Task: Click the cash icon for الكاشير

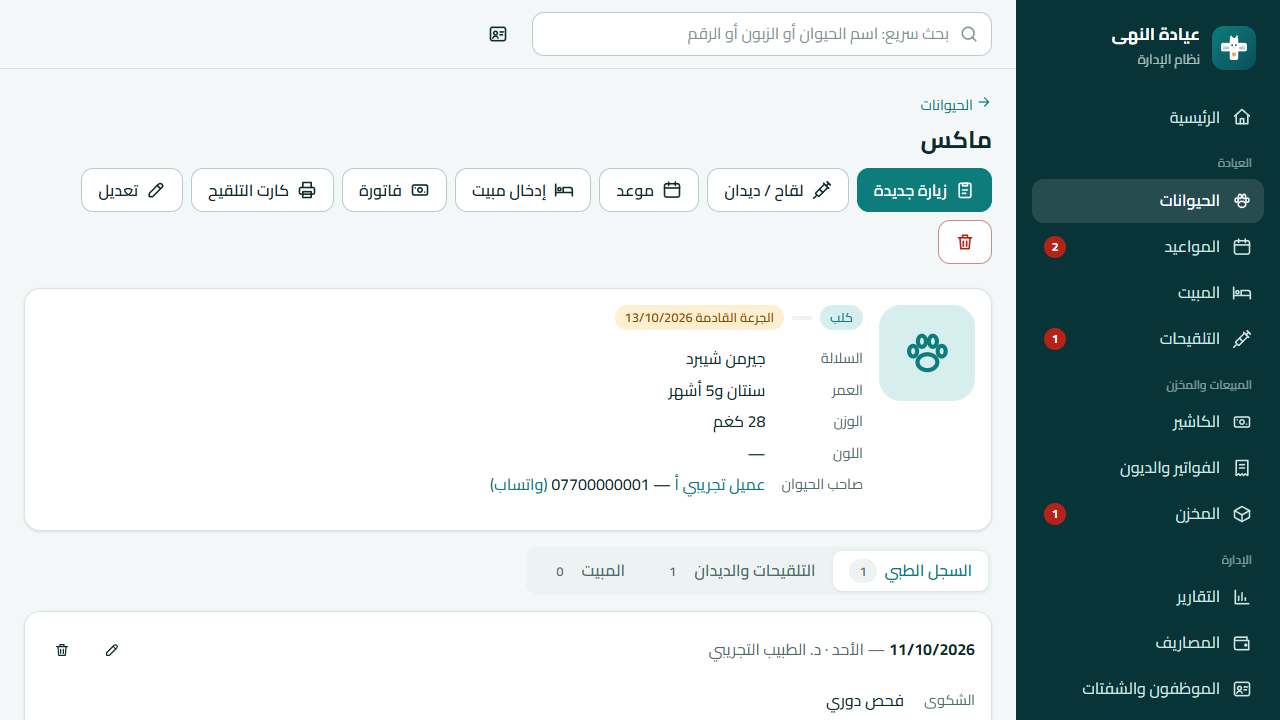Action: tap(1242, 422)
